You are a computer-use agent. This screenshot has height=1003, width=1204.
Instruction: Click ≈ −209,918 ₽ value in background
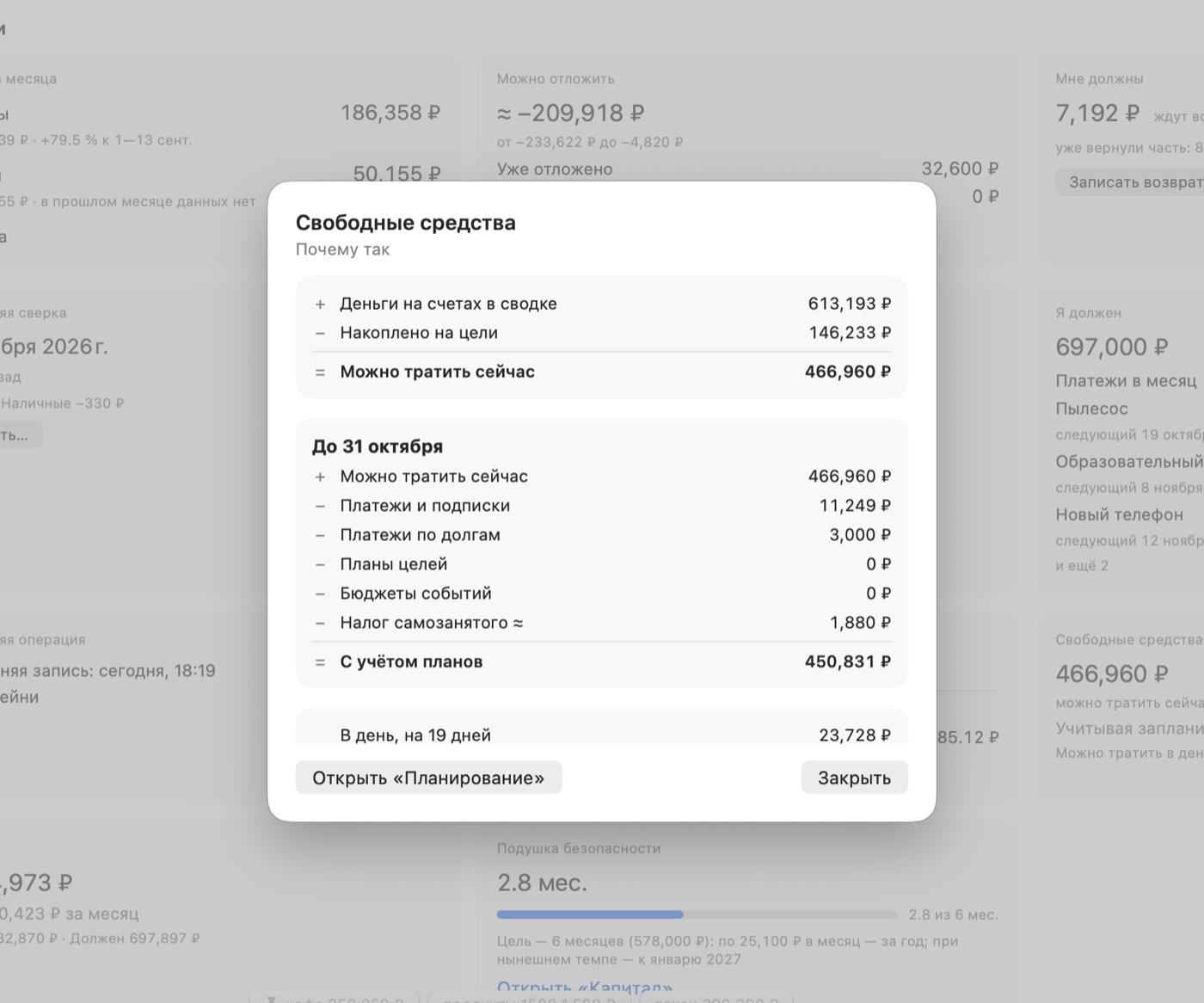(570, 114)
